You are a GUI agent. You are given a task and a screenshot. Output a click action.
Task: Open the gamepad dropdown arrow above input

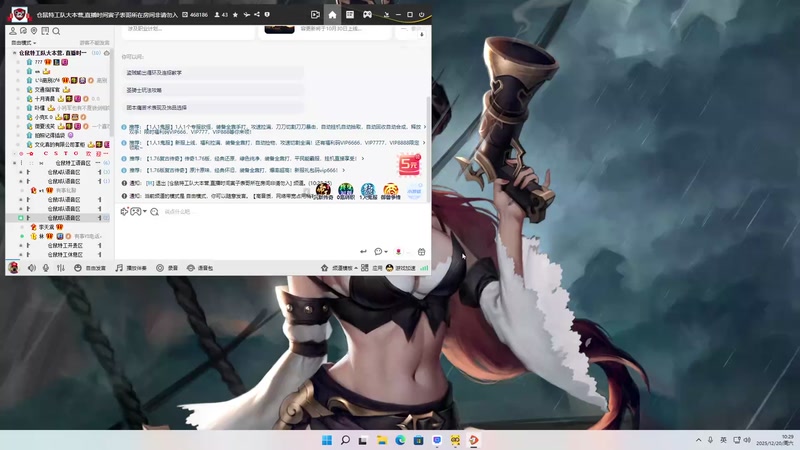click(x=145, y=211)
